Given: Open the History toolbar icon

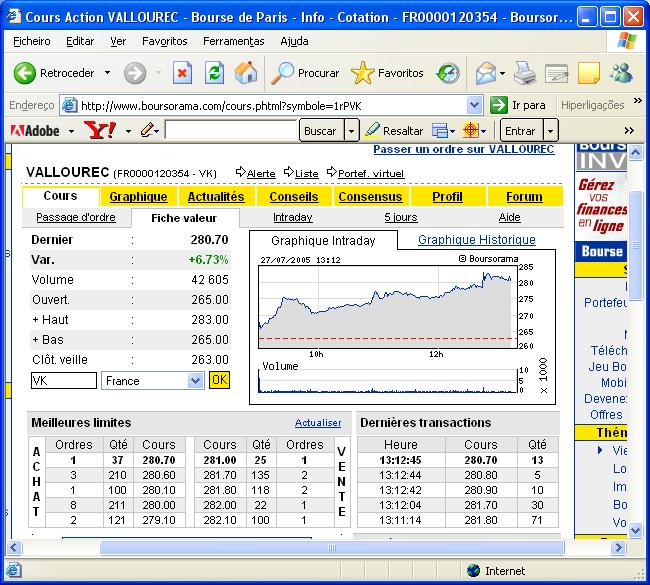Looking at the screenshot, I should tap(448, 73).
